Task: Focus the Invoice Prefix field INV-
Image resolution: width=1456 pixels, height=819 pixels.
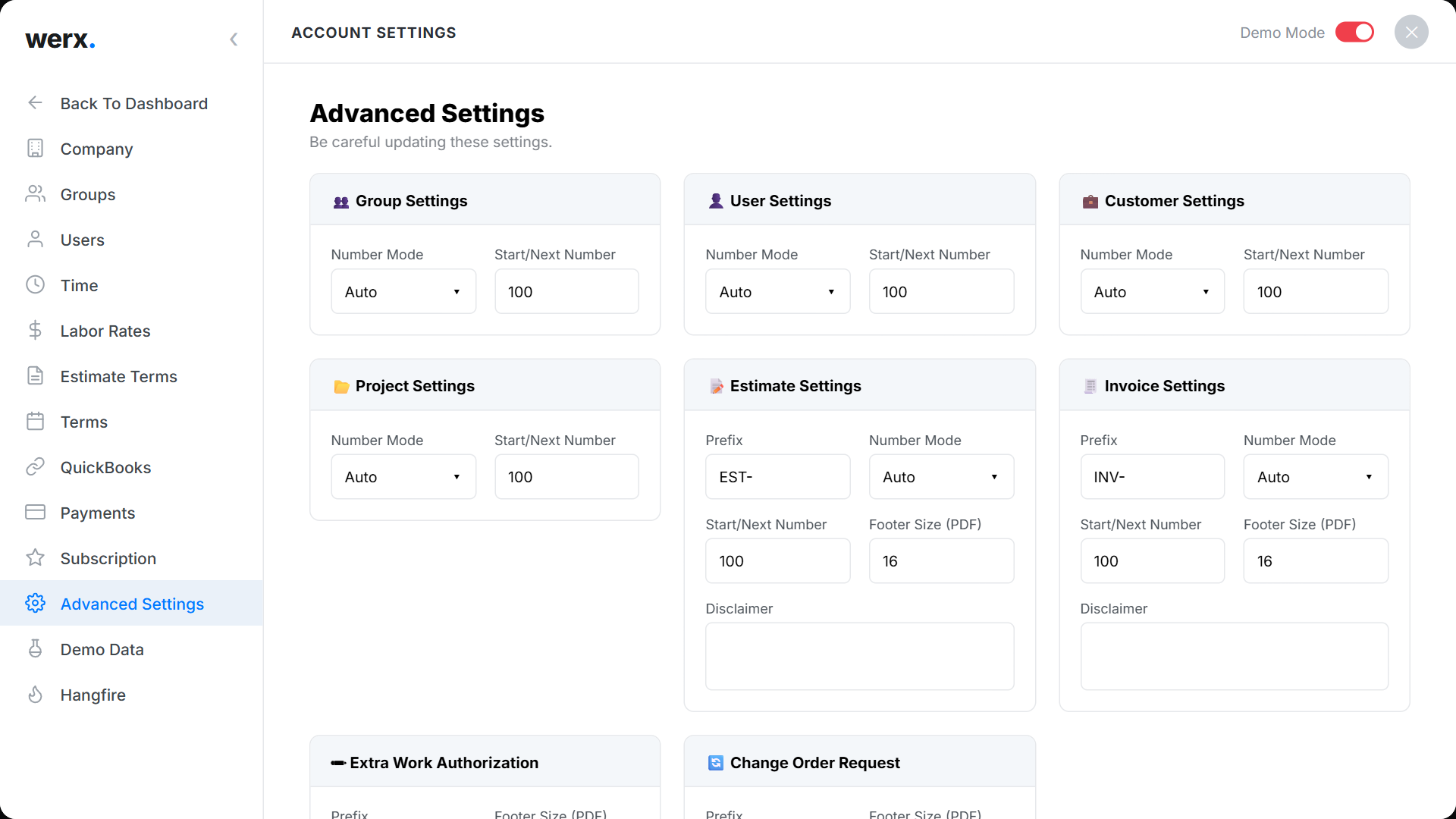Action: [x=1153, y=477]
